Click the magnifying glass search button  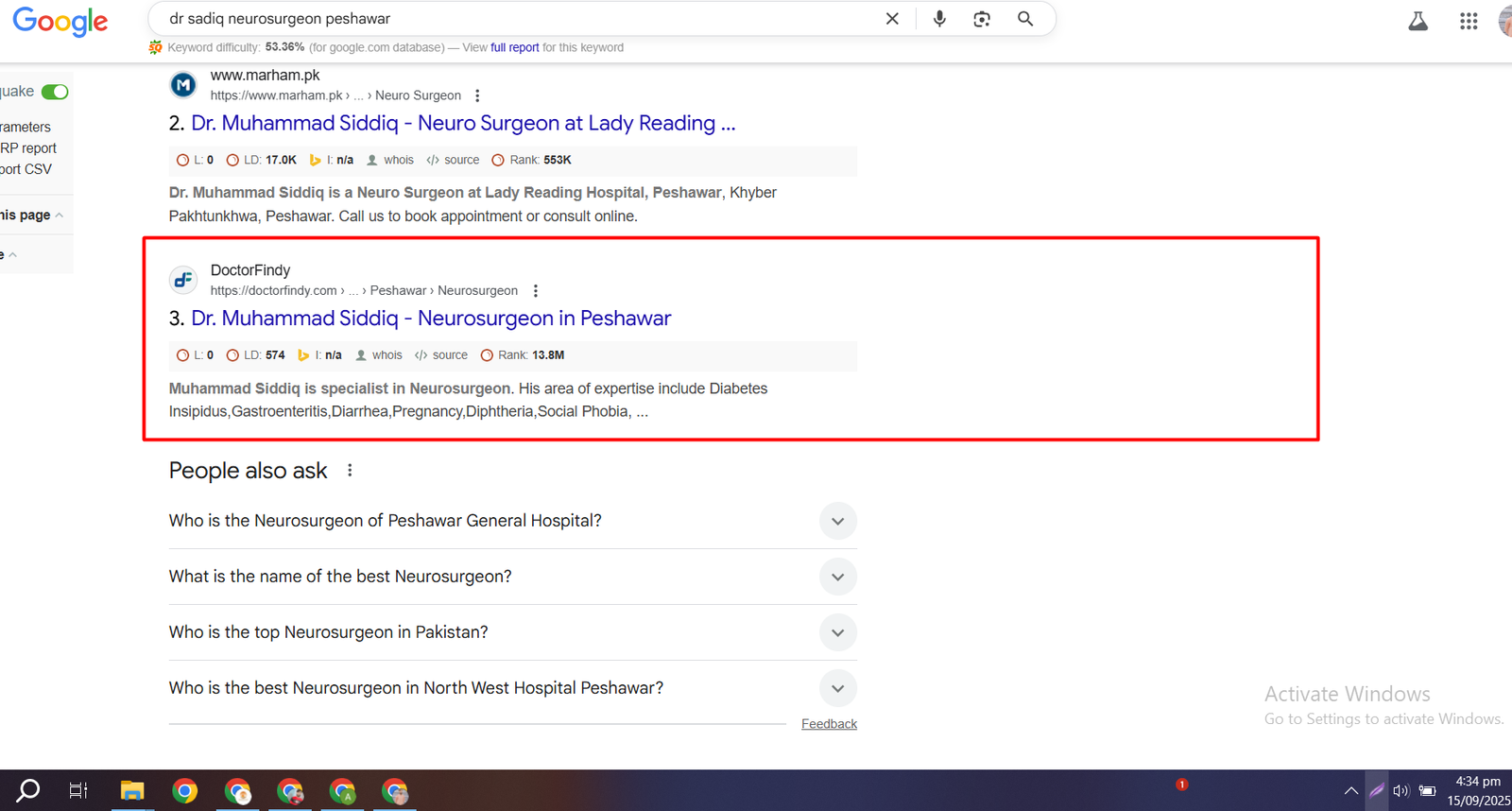tap(1025, 19)
